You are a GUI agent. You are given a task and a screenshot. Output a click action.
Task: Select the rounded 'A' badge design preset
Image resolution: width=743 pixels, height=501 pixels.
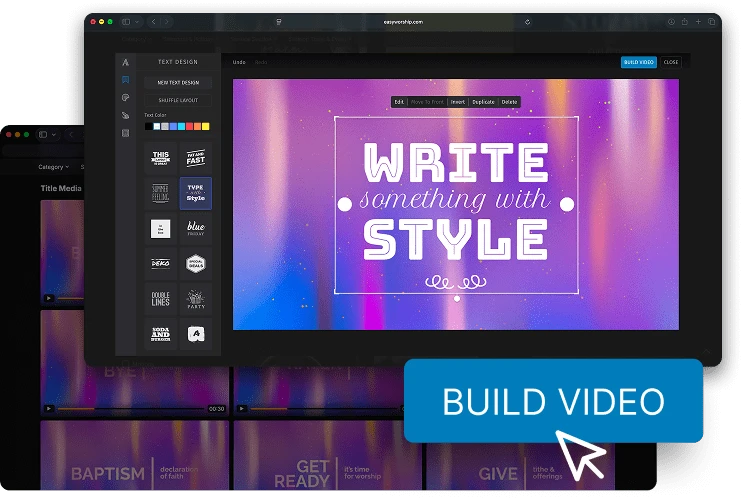click(196, 334)
